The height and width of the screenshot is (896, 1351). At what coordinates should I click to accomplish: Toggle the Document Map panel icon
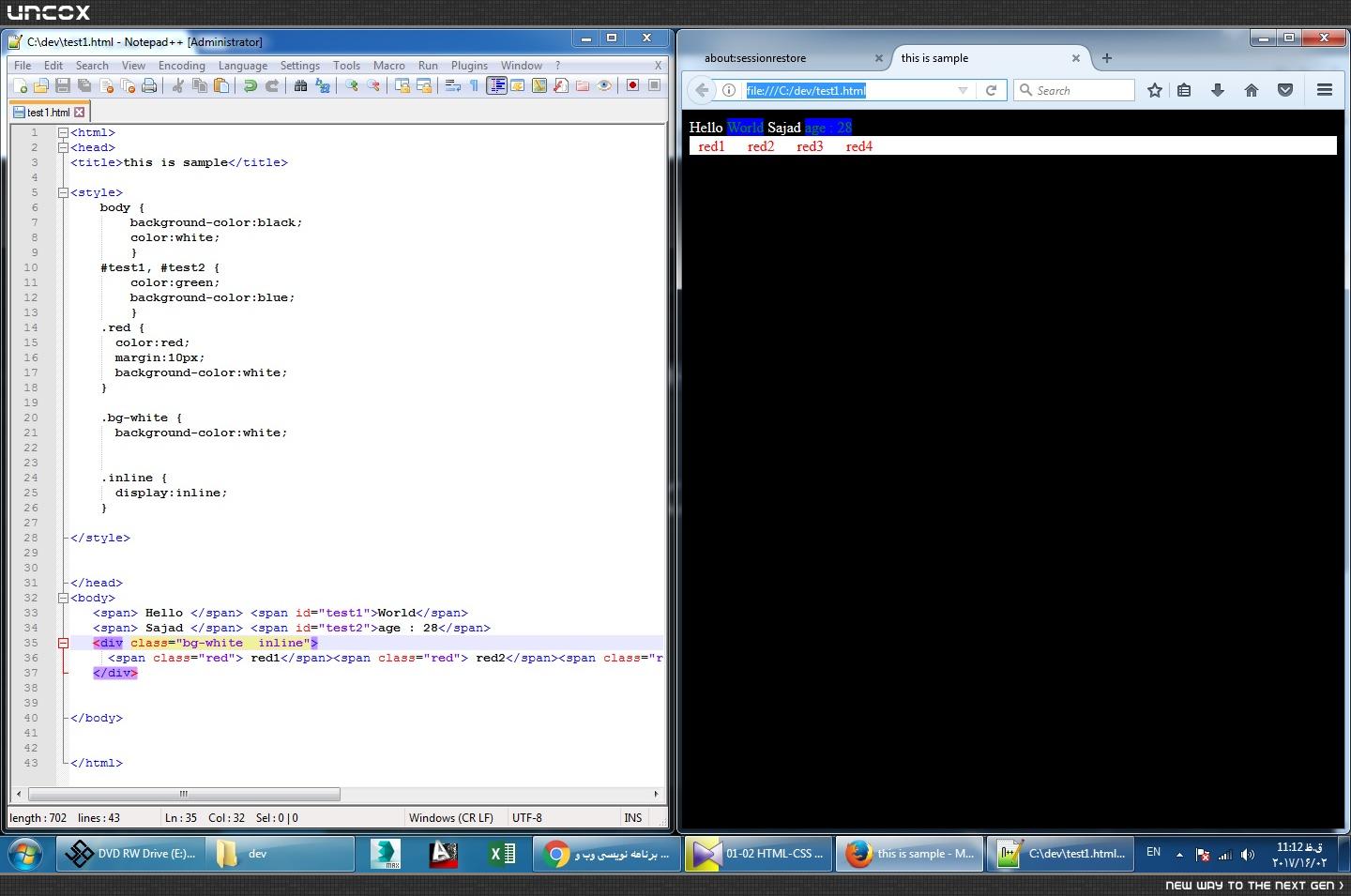539,86
